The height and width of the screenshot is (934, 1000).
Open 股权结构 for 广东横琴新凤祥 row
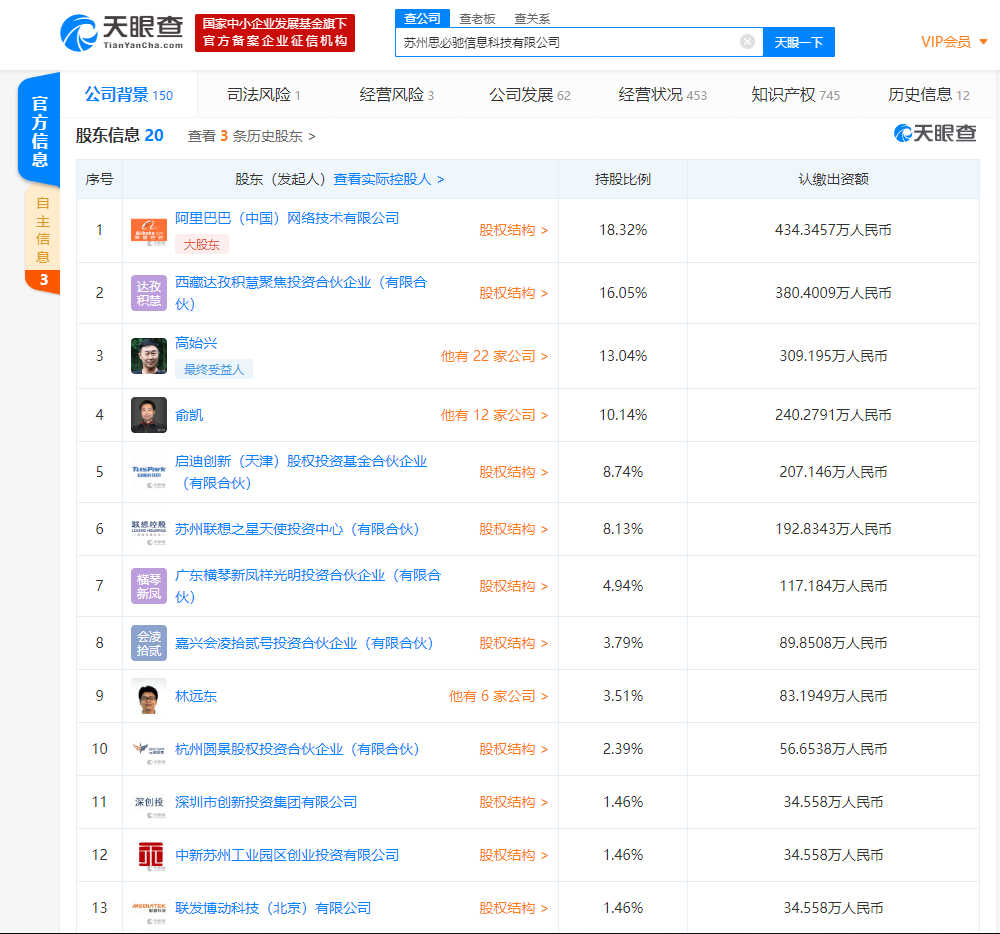coord(513,586)
